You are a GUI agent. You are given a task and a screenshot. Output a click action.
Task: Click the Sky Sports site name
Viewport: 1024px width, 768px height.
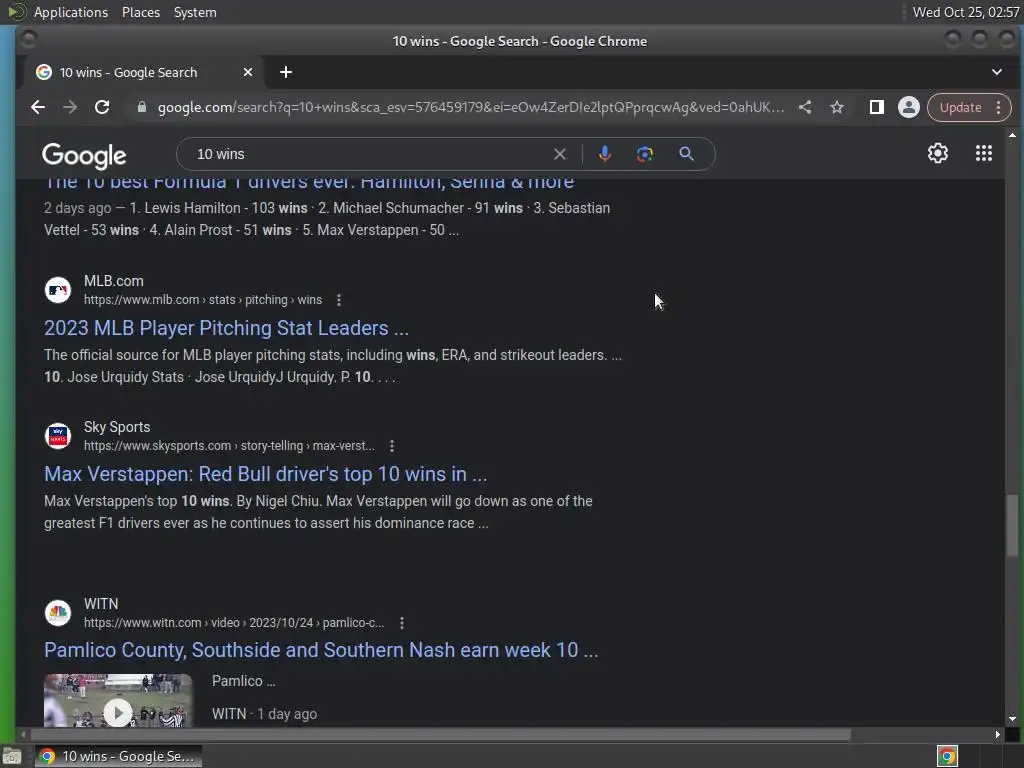(117, 427)
